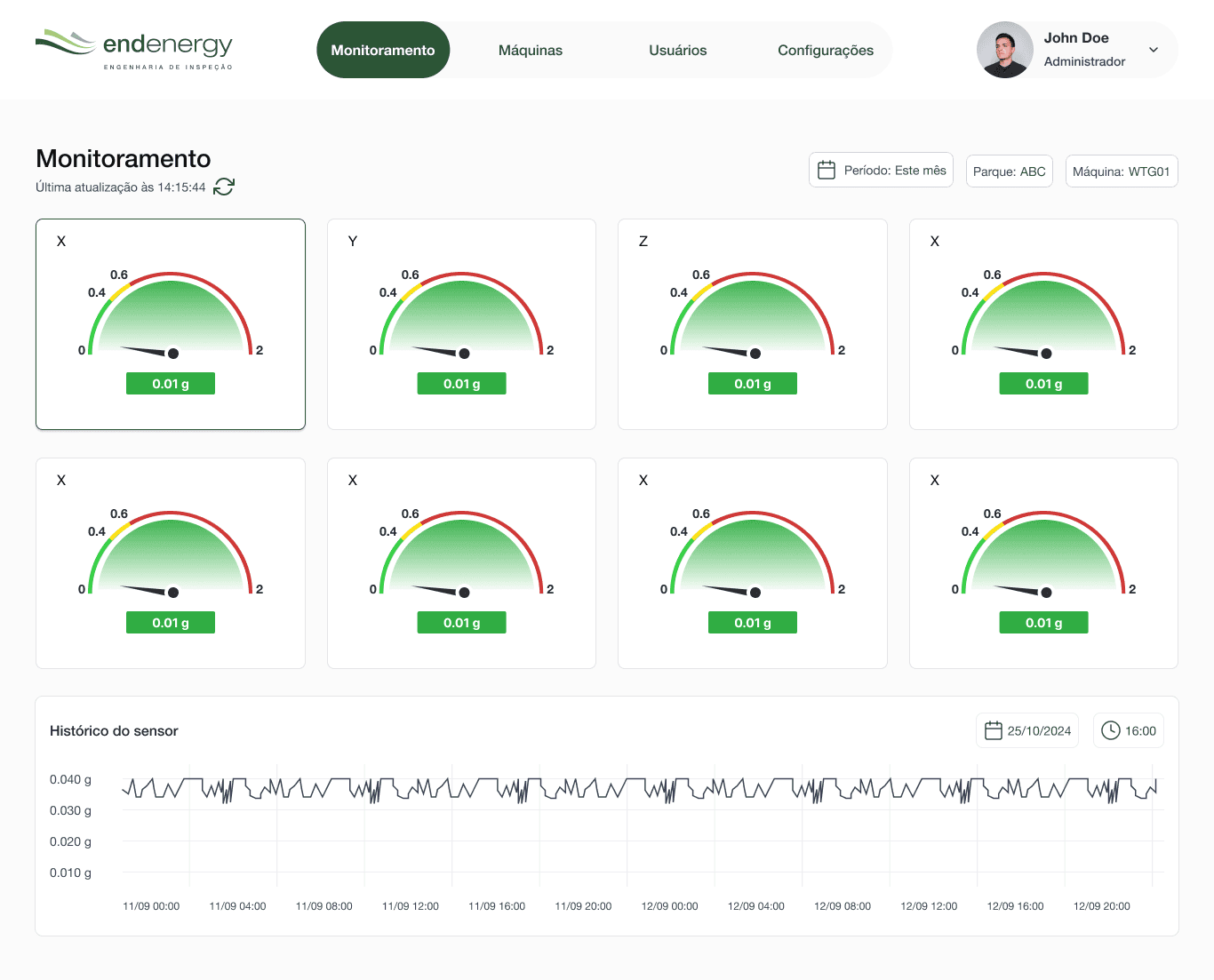This screenshot has width=1214, height=980.
Task: Click the 0.010 g axis label
Action: tap(70, 872)
